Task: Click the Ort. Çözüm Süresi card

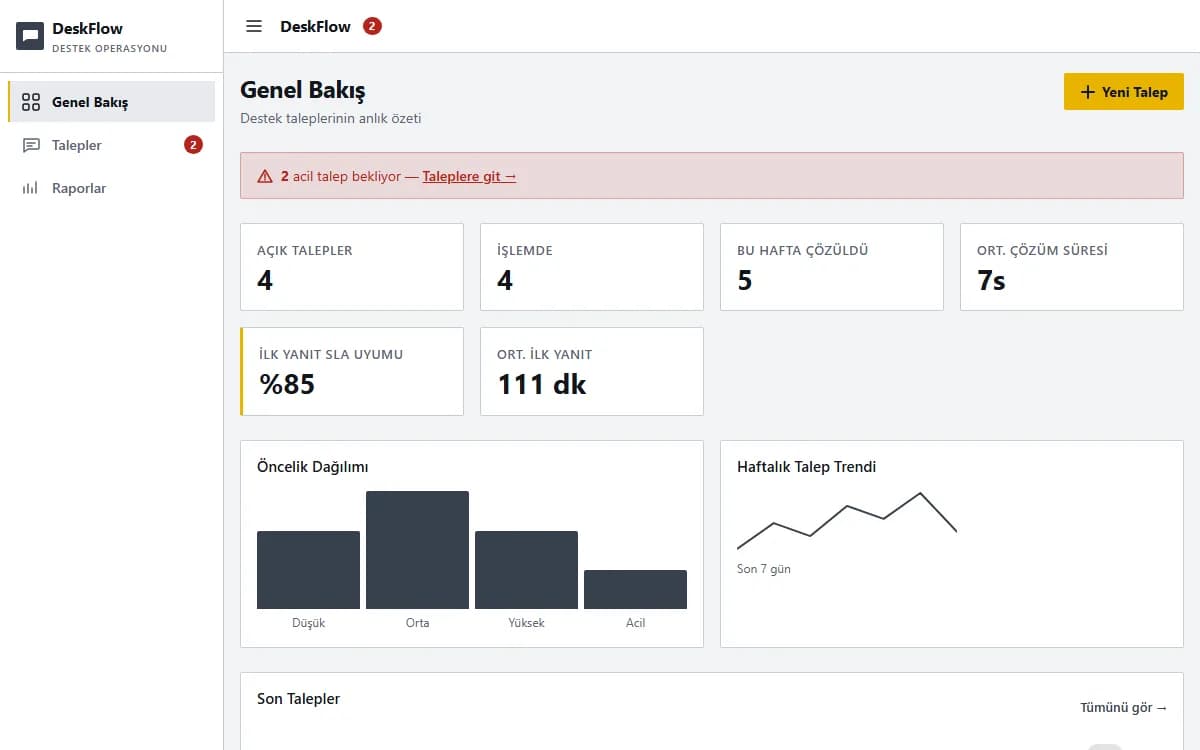Action: (x=1072, y=267)
